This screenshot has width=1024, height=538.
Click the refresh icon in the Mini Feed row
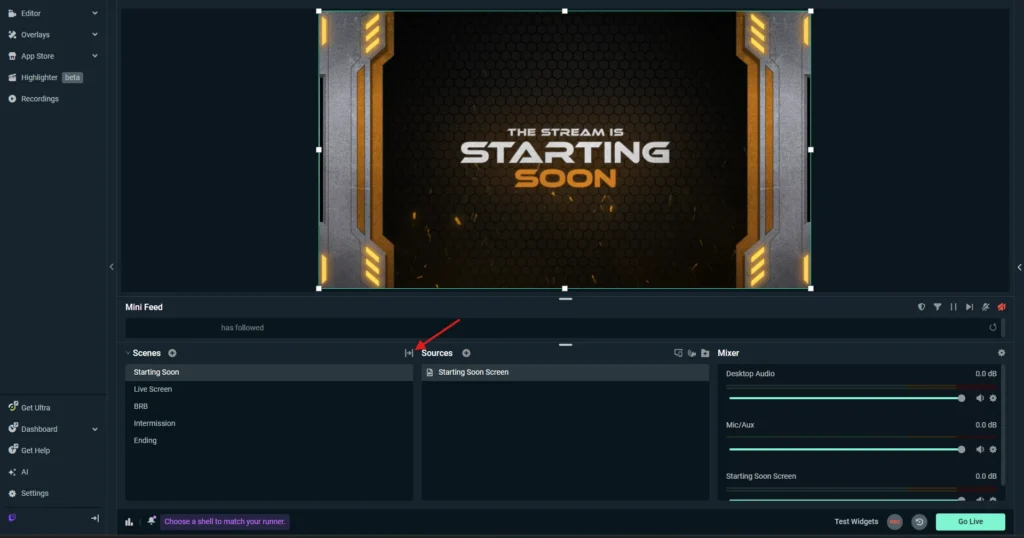pyautogui.click(x=993, y=328)
